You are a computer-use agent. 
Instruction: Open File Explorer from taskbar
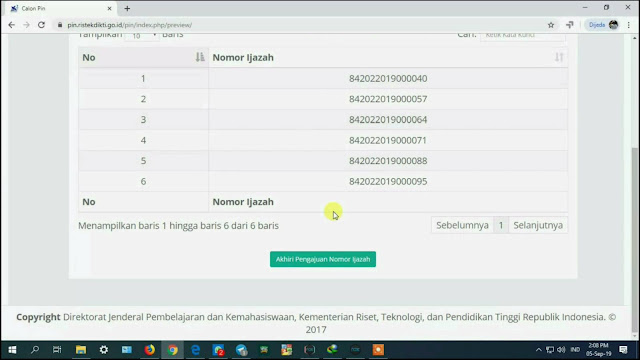coord(81,350)
